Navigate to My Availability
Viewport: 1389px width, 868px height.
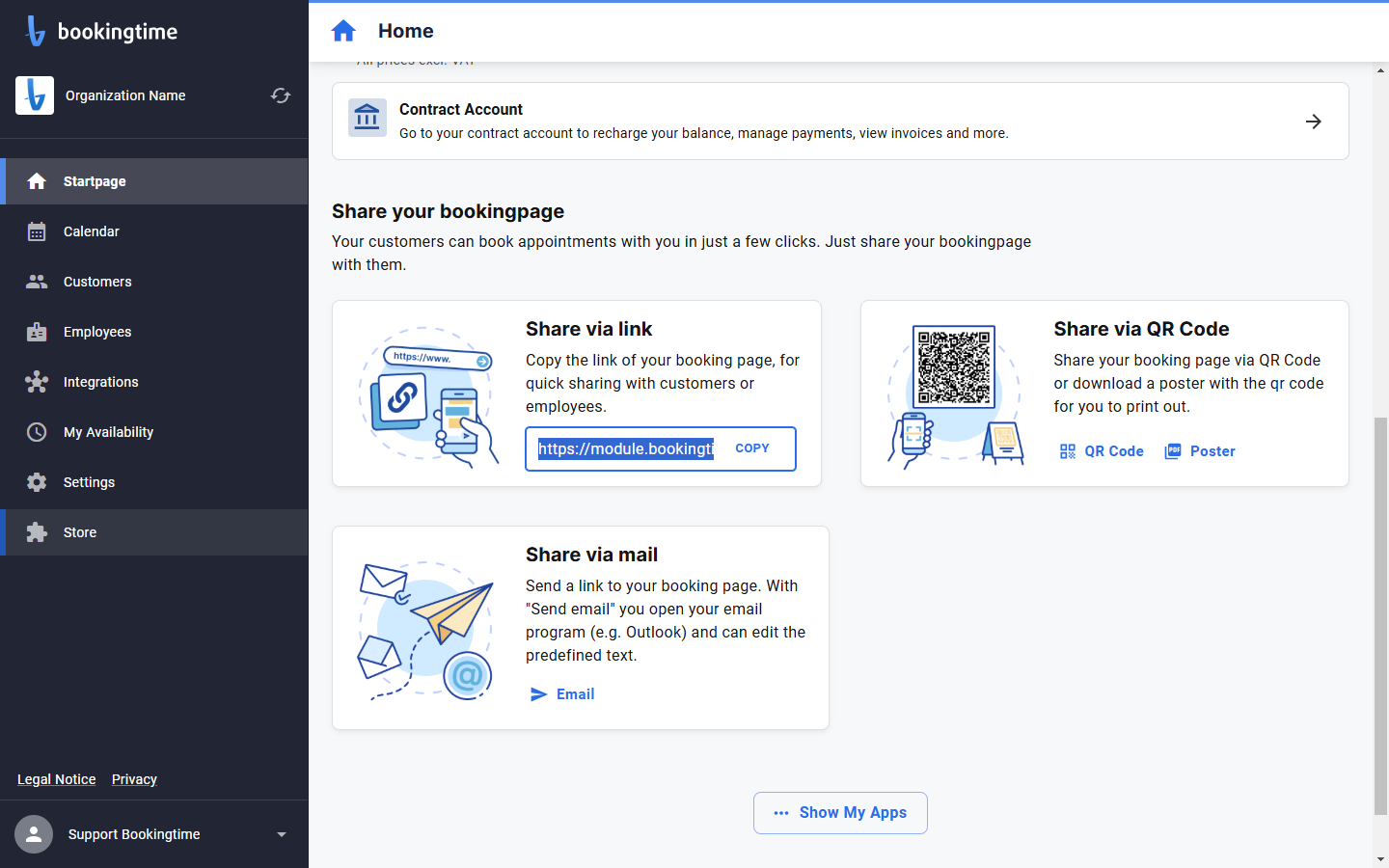(154, 432)
